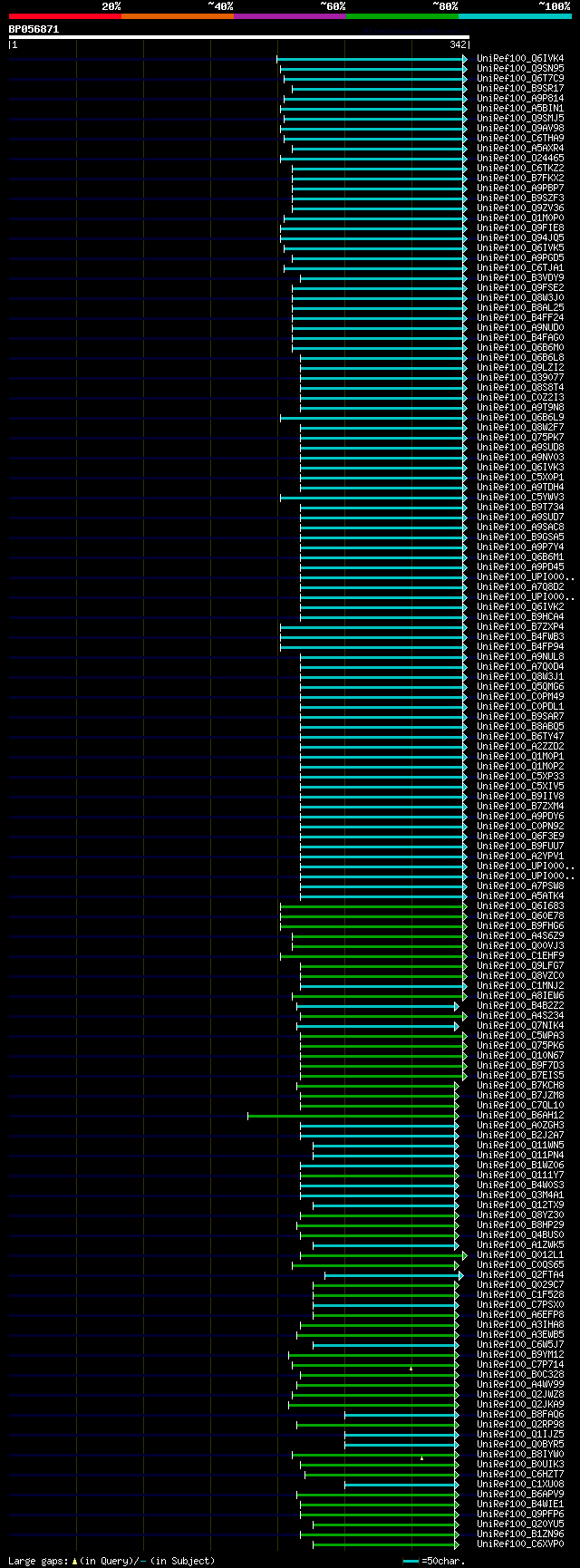Click label UniRef100_Q012L1
Viewport: 580px width, 1568px height.
pyautogui.click(x=520, y=1254)
